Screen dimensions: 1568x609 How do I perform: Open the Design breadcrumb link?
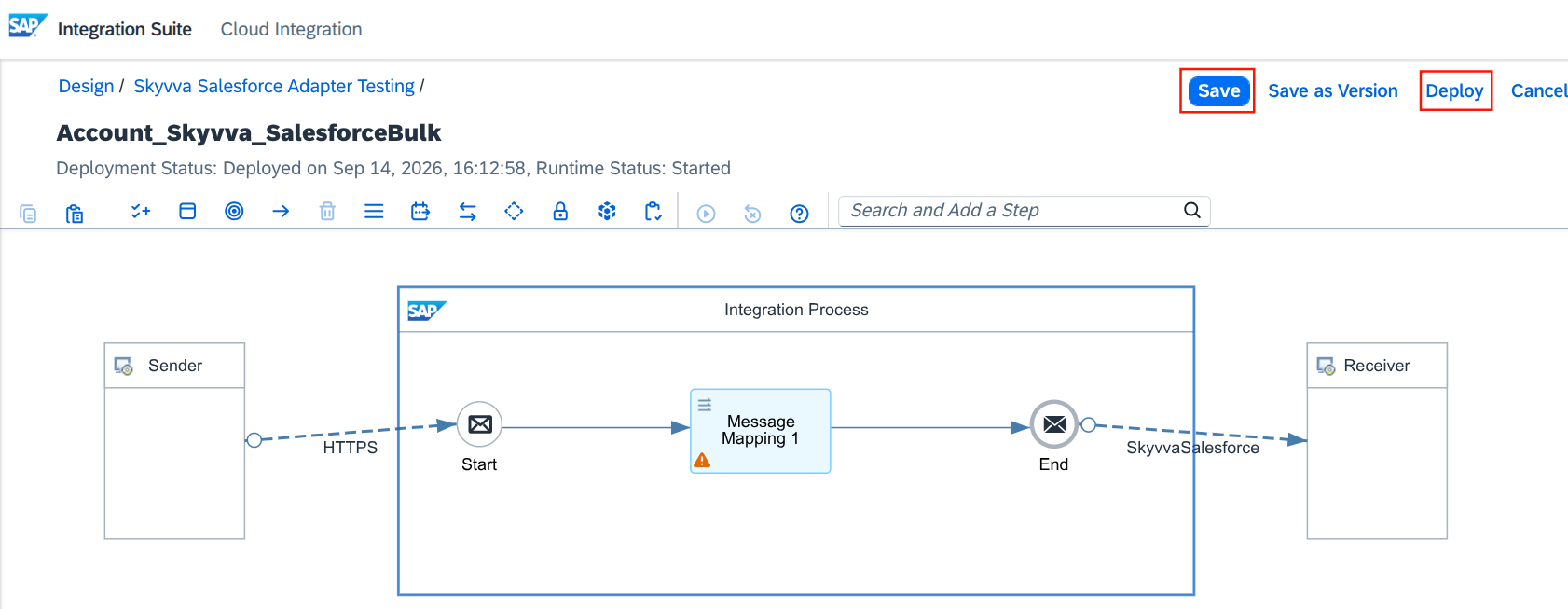86,87
